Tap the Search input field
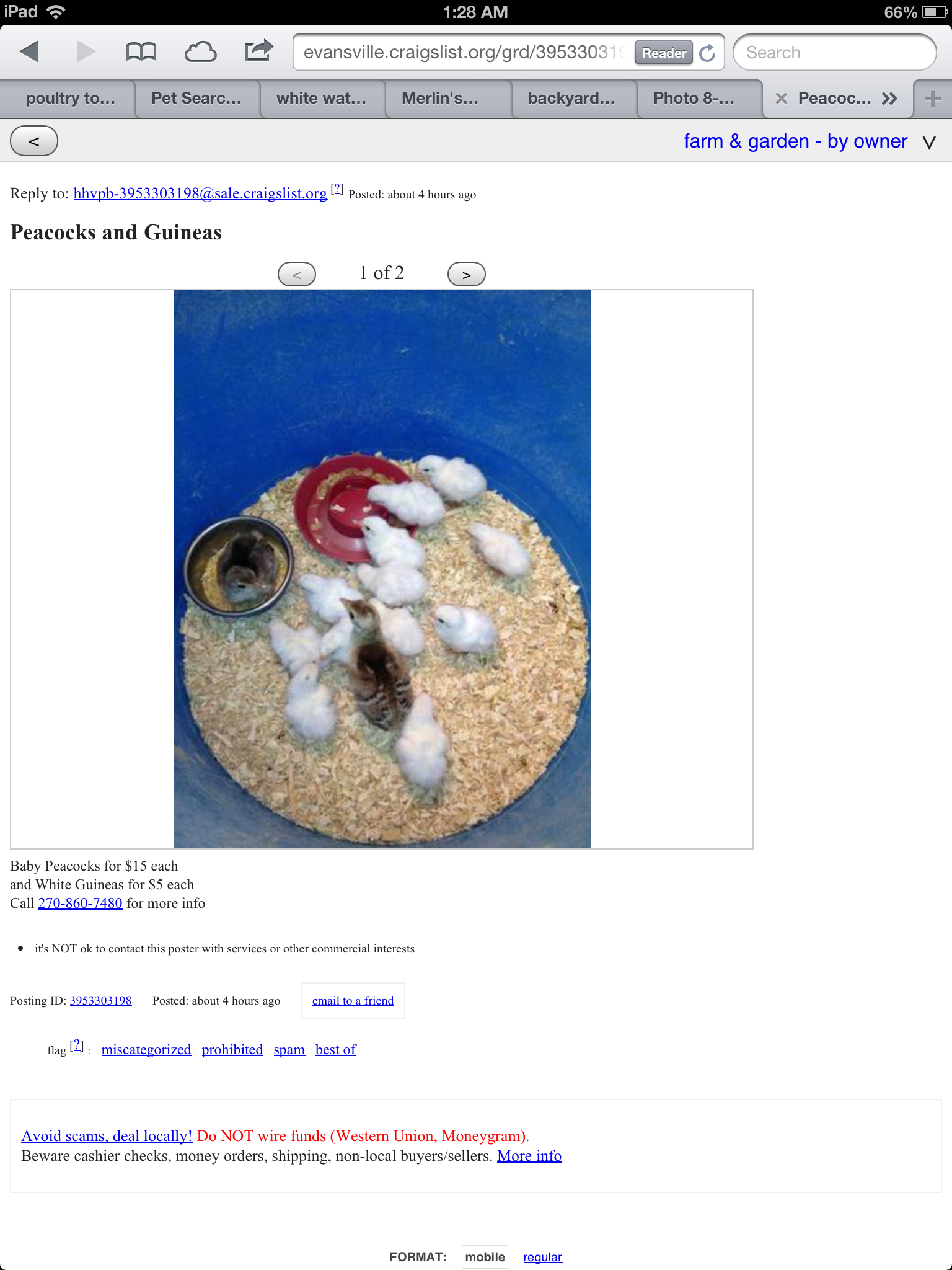952x1270 pixels. tap(834, 53)
